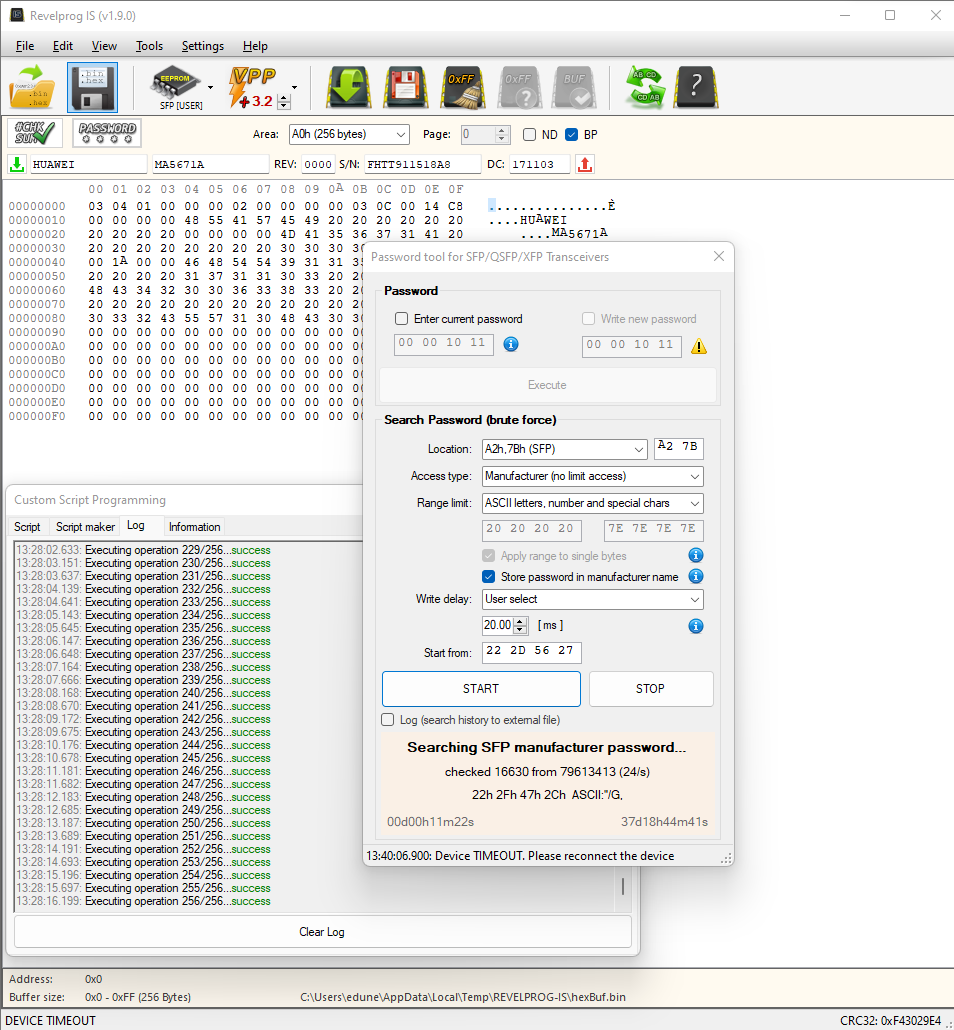Click the DC 171103 date code field
This screenshot has width=954, height=1030.
click(539, 164)
